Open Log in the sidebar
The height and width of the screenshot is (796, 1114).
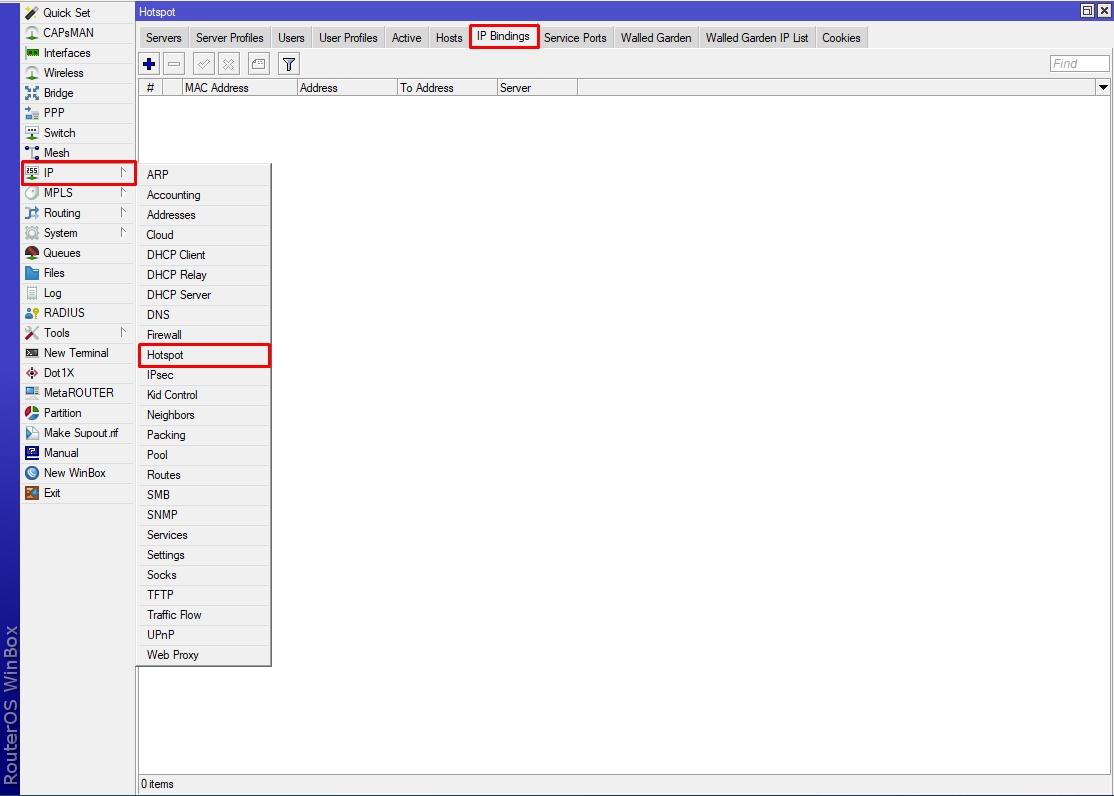[x=77, y=292]
